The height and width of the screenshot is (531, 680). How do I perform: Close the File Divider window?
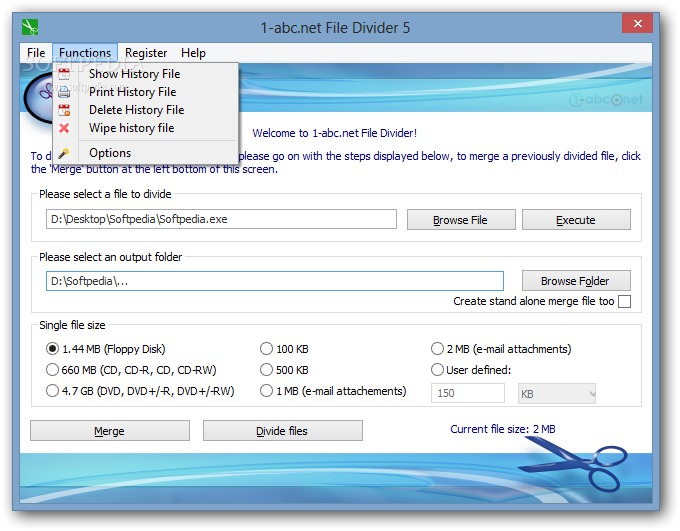[638, 23]
